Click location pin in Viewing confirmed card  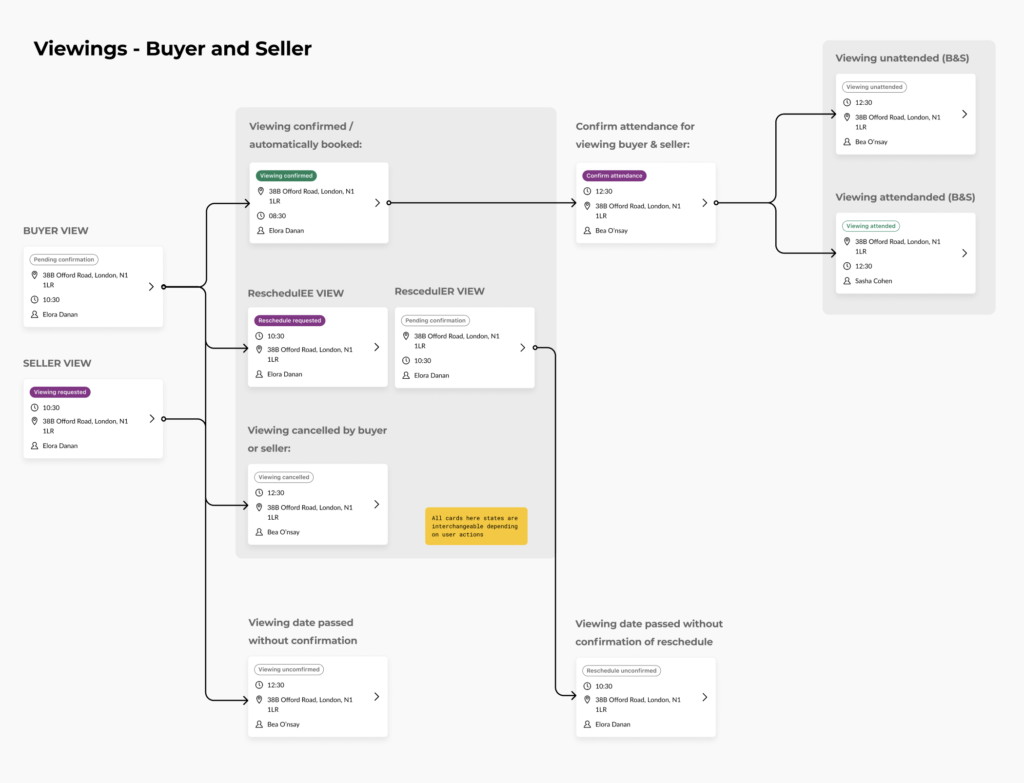coord(261,190)
